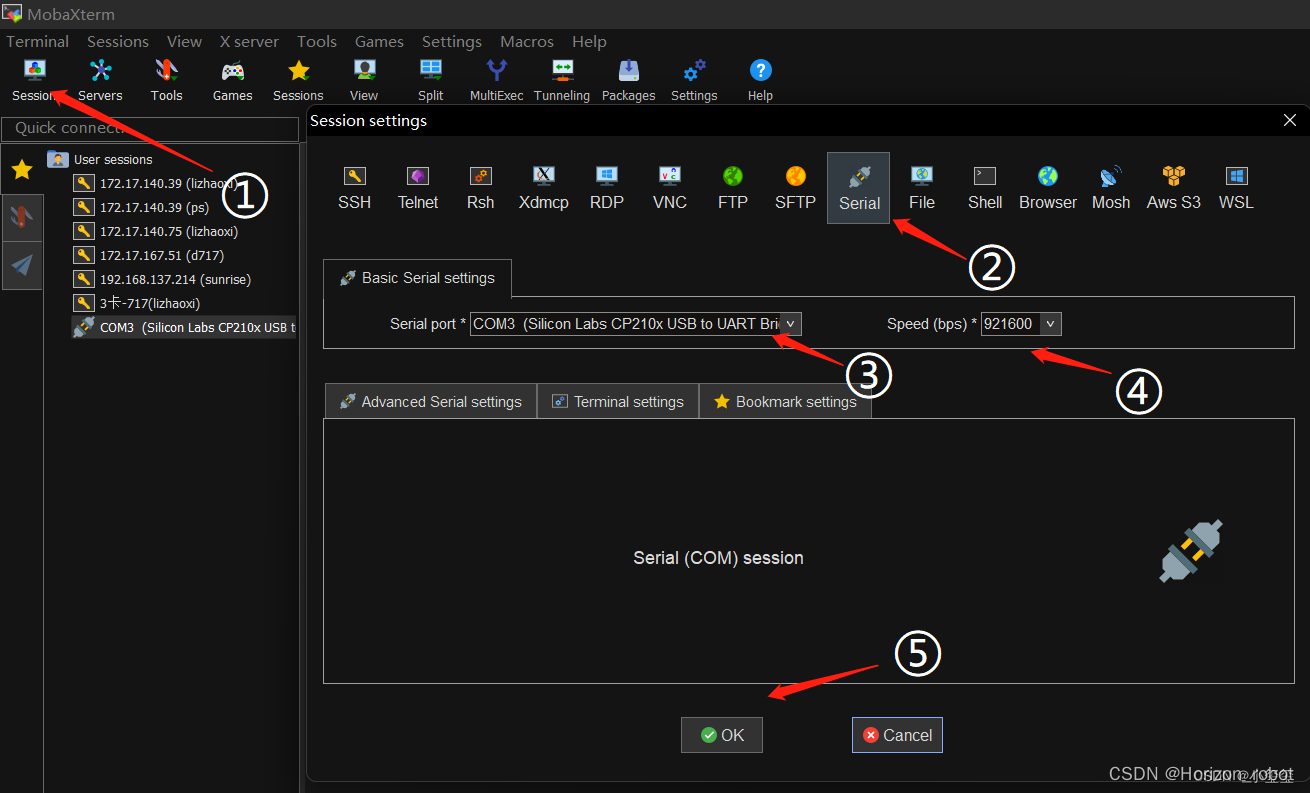Open the Help menu in menu bar
Image resolution: width=1310 pixels, height=793 pixels.
[x=589, y=41]
